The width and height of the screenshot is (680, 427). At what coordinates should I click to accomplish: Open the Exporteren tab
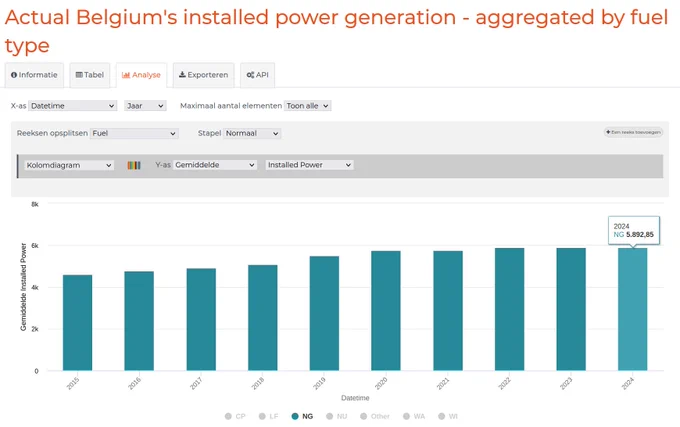203,75
